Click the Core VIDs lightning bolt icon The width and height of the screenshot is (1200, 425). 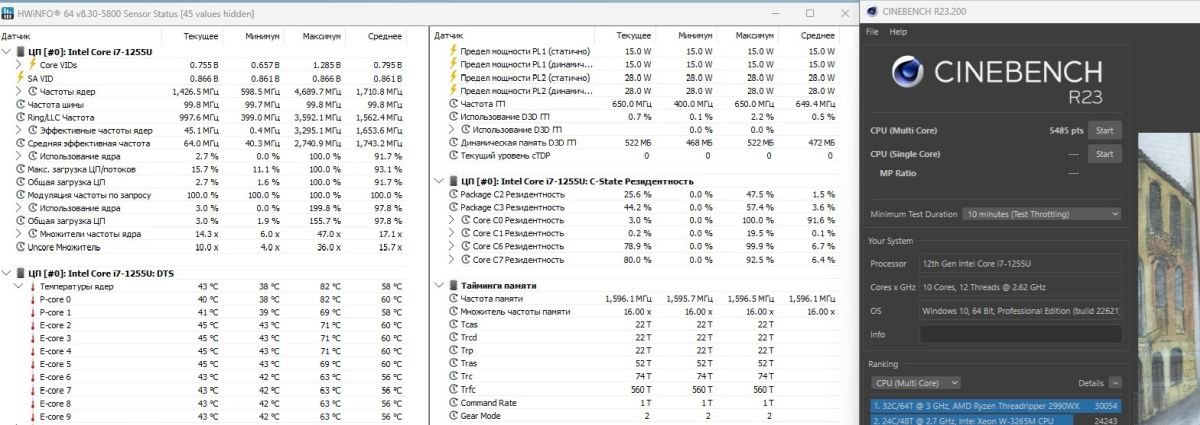tap(33, 65)
